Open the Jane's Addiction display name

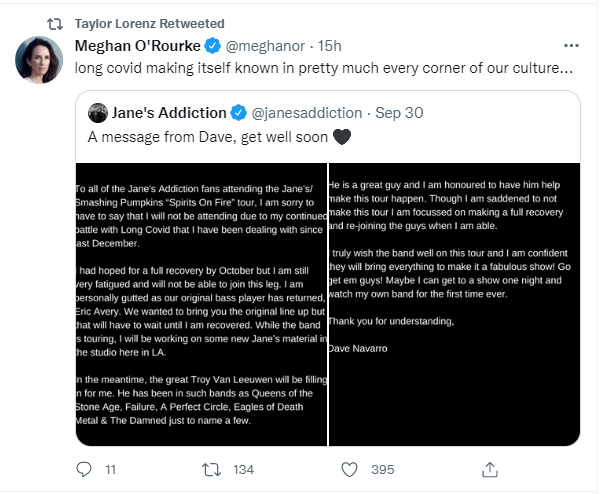tap(169, 113)
